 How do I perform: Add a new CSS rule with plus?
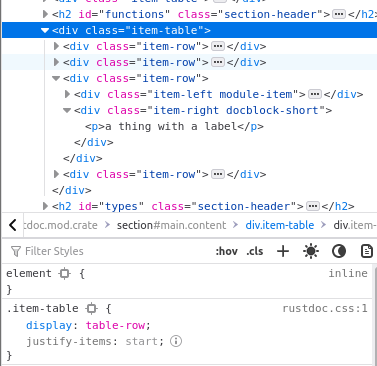283,251
